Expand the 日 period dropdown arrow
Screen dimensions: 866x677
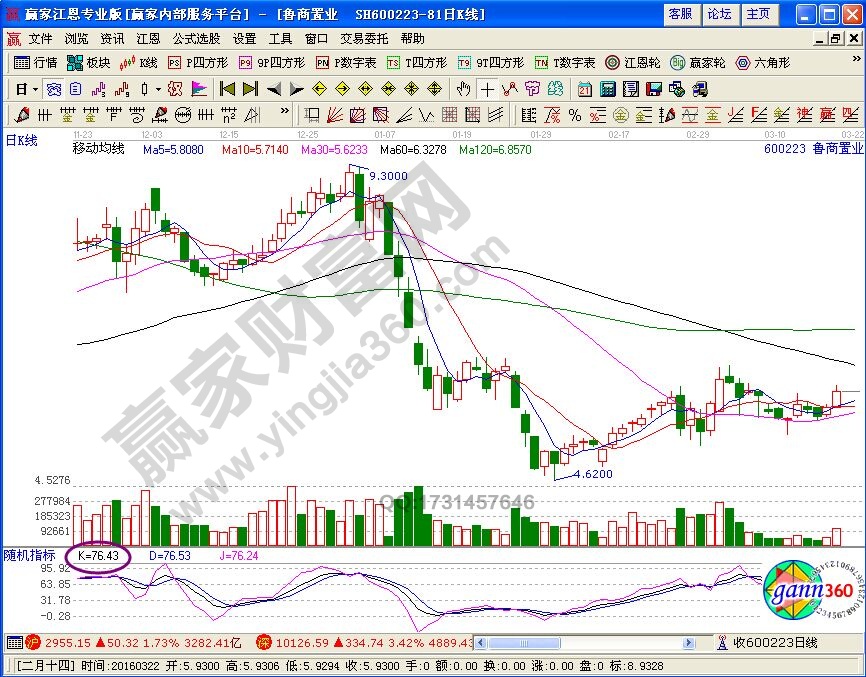point(35,89)
